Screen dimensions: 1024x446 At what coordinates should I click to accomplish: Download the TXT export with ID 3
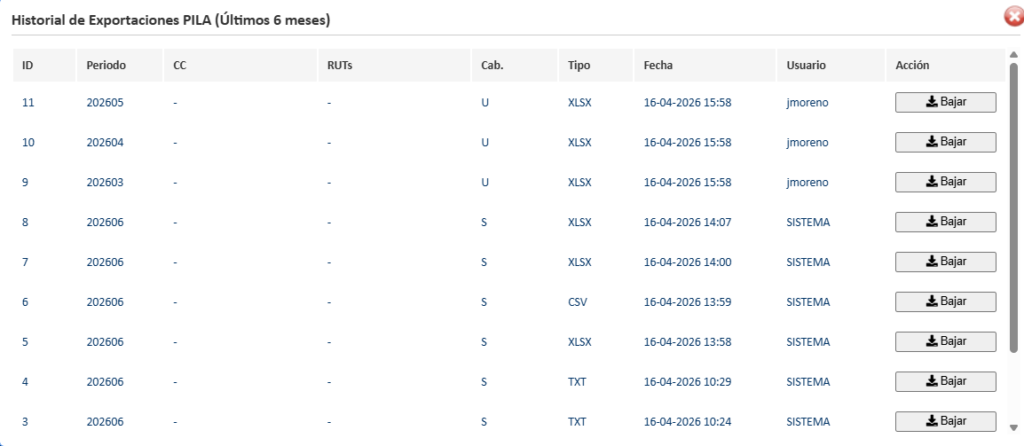point(945,421)
